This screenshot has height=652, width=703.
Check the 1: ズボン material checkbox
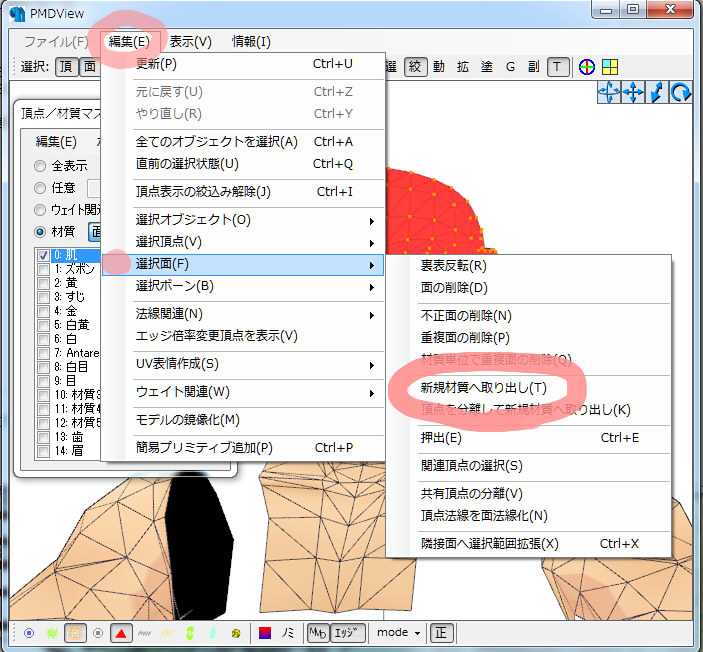point(43,269)
